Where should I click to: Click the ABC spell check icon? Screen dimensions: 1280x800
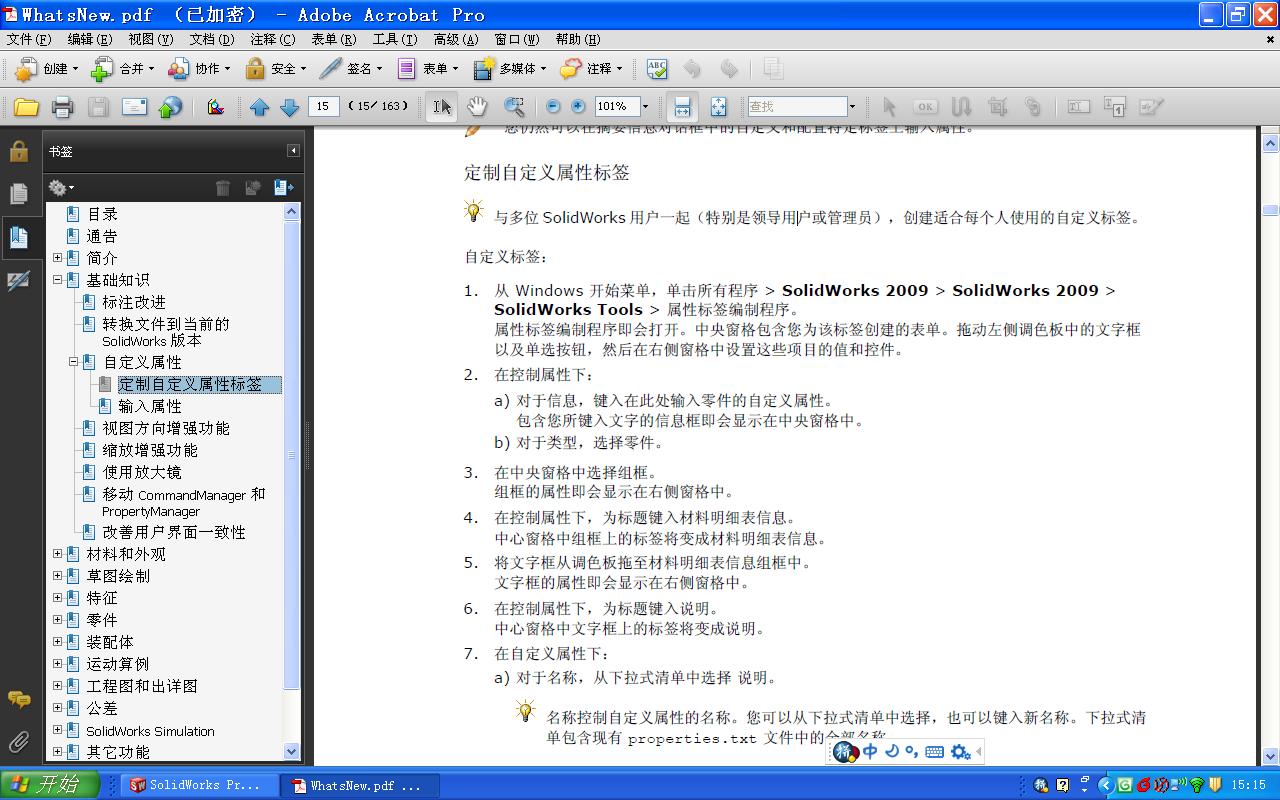[657, 69]
